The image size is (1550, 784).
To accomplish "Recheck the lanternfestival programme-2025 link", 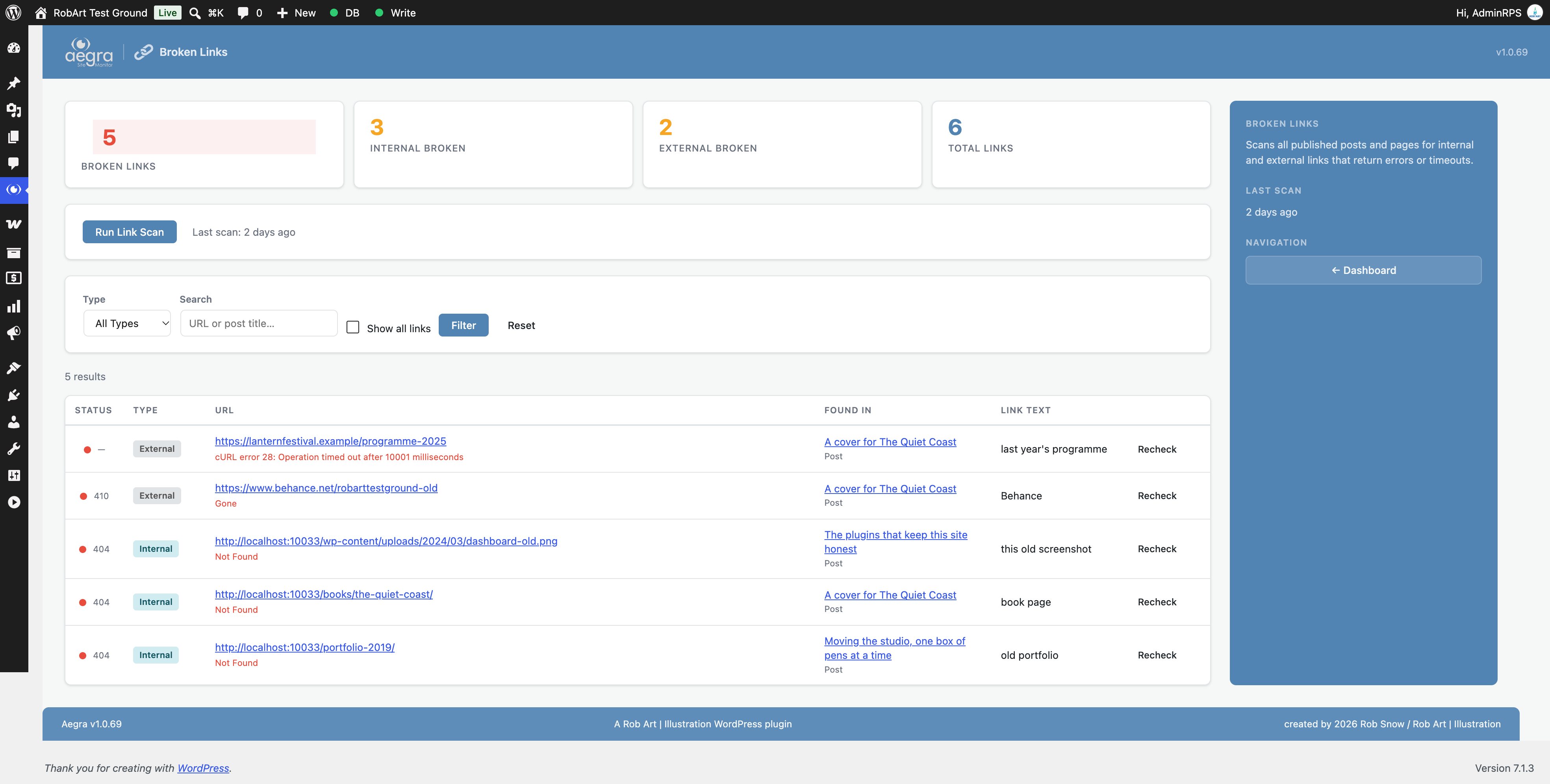I will click(x=1157, y=449).
